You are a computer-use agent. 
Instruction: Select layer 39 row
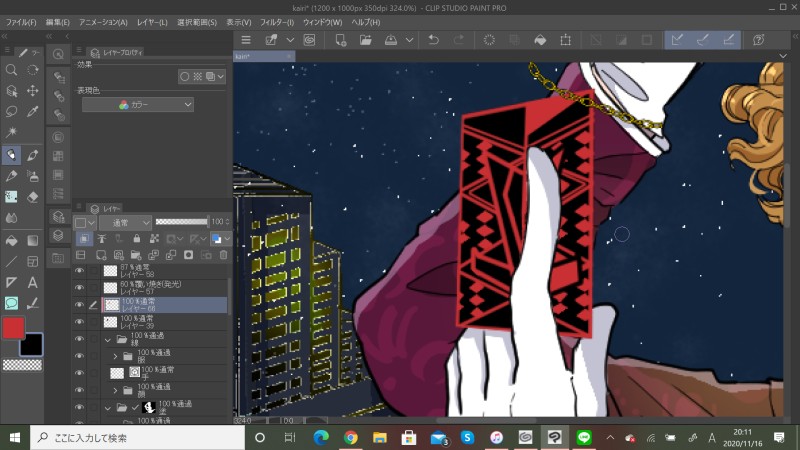pyautogui.click(x=163, y=322)
